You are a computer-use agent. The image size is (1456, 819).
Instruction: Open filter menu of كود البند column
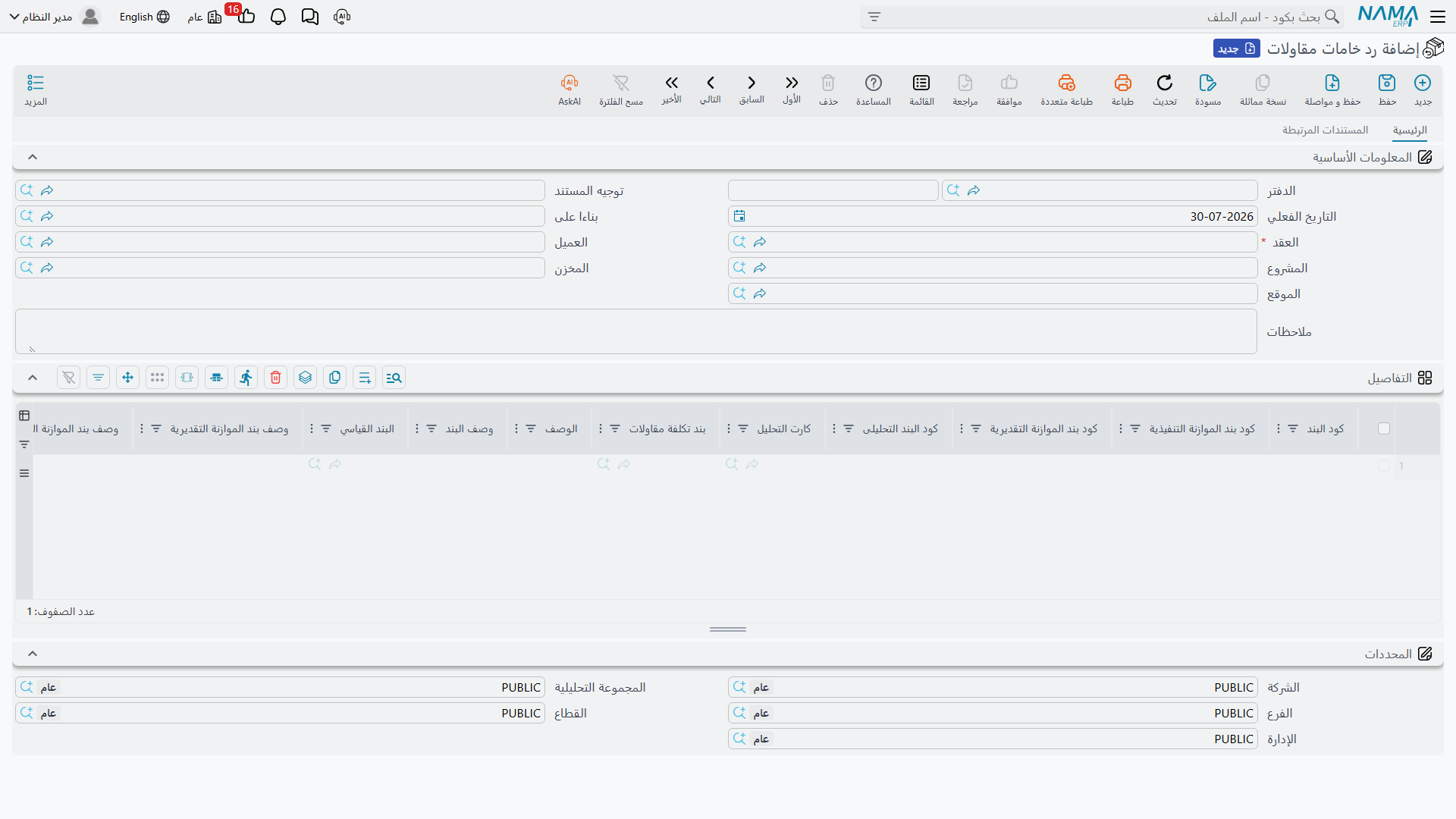click(x=1293, y=428)
